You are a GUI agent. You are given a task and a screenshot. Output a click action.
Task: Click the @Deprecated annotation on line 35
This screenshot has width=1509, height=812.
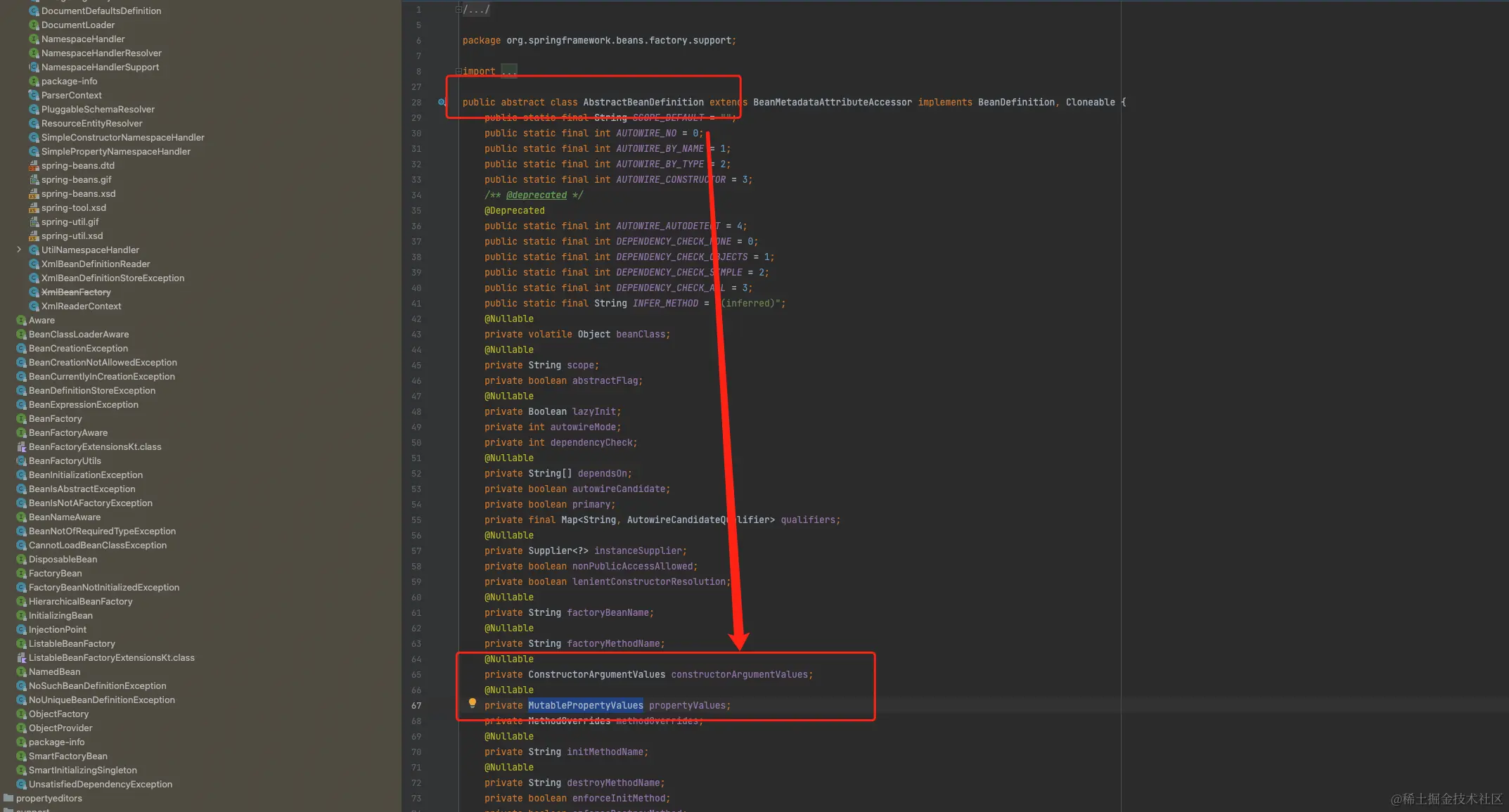(x=514, y=211)
